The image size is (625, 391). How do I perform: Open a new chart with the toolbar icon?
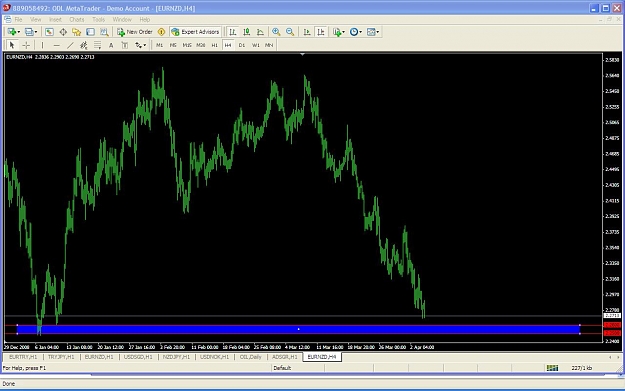(x=12, y=32)
